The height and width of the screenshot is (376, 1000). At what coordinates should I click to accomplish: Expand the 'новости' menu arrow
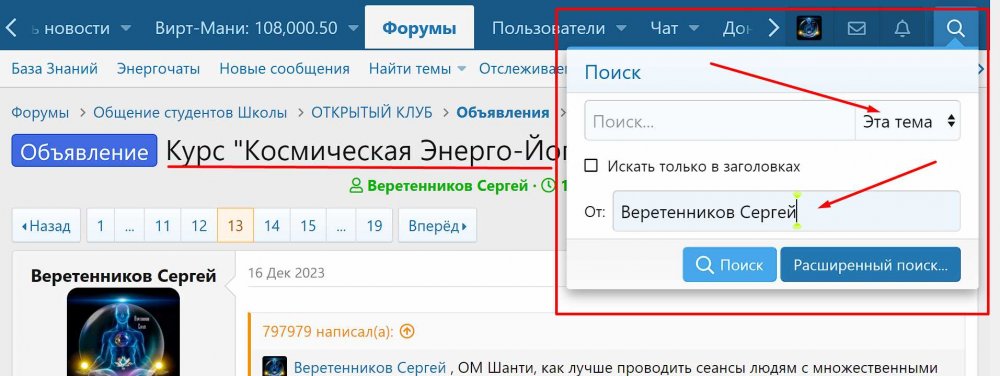pyautogui.click(x=126, y=28)
